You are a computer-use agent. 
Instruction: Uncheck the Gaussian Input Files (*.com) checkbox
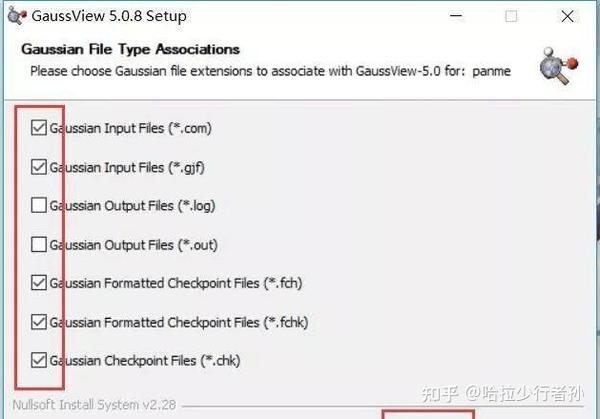pos(39,128)
